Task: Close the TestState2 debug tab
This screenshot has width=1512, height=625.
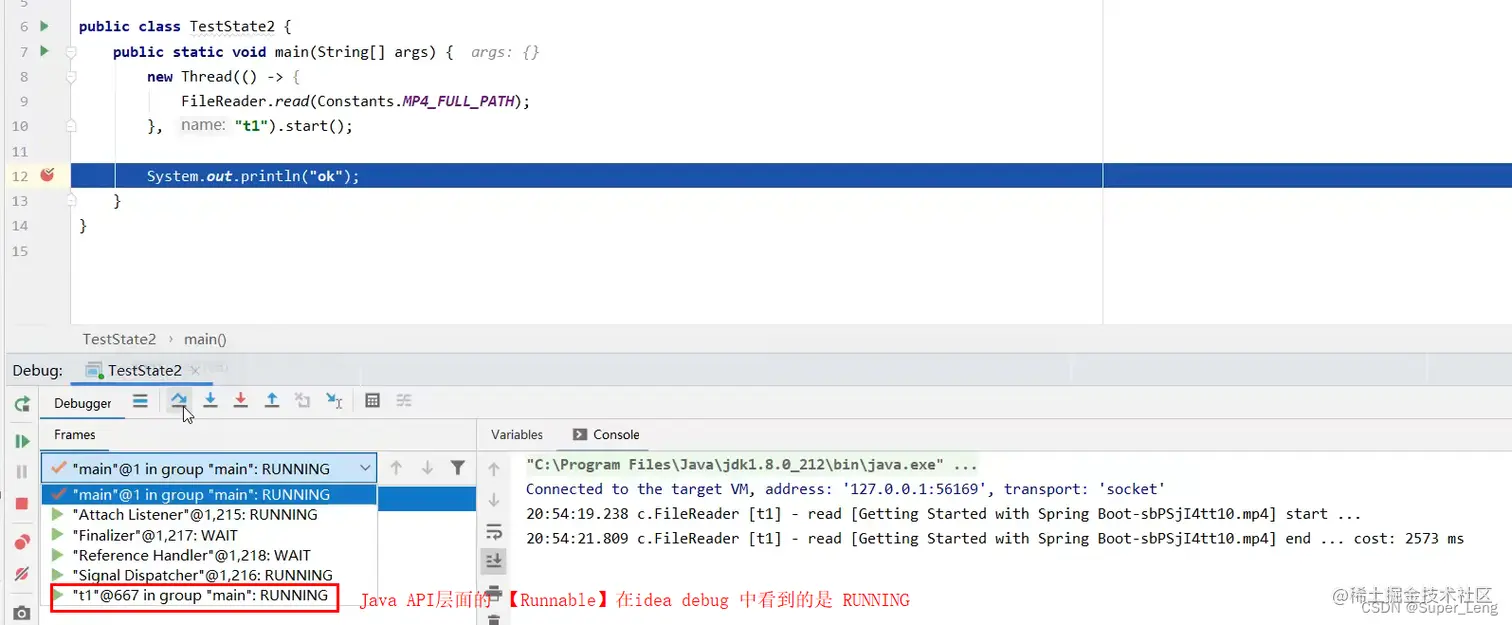Action: tap(196, 370)
